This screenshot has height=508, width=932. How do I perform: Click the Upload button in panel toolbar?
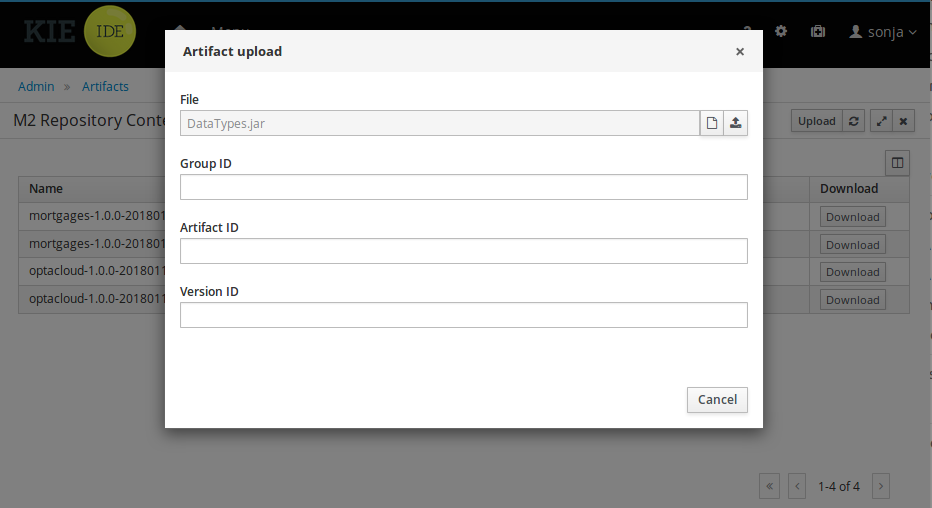point(816,121)
